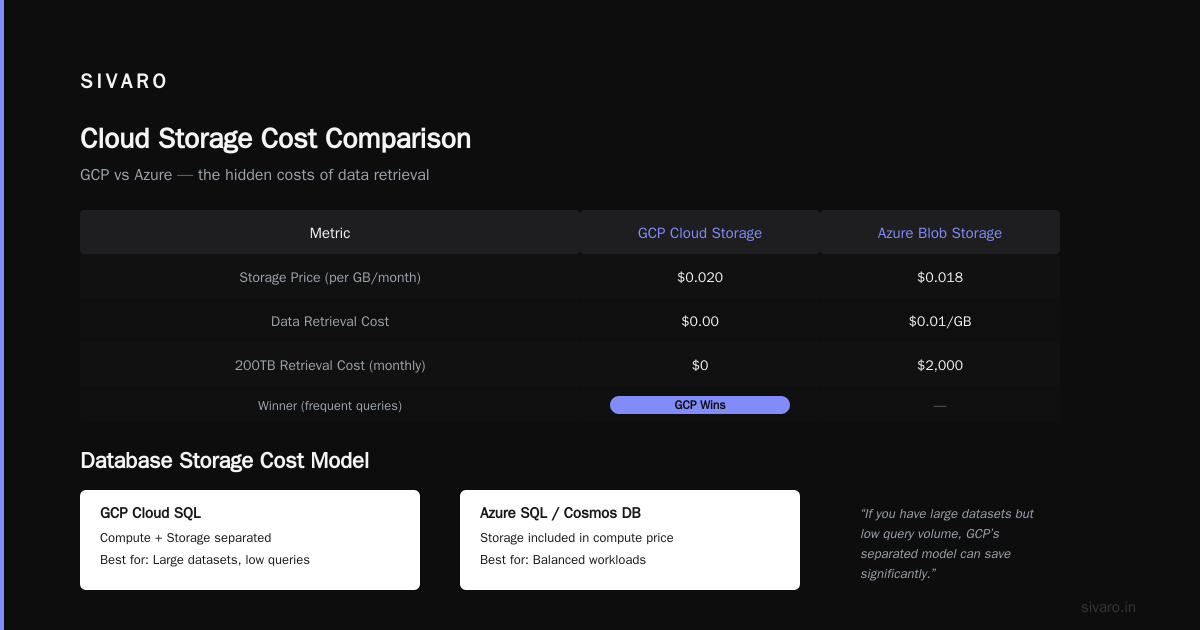The image size is (1200, 630).
Task: Click the GCP vs Azure subtitle text
Action: [x=255, y=175]
